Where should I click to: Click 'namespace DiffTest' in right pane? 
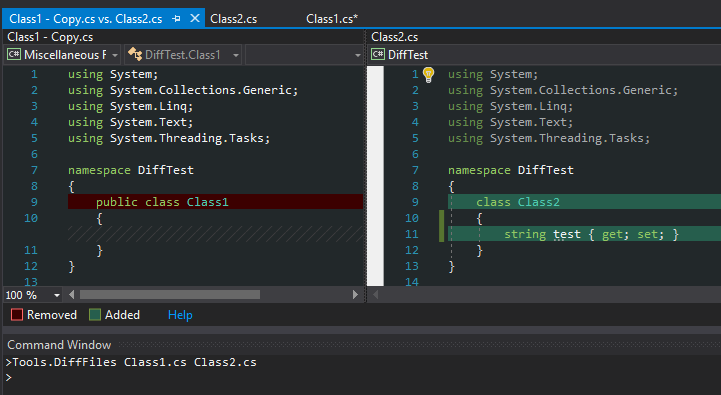(511, 170)
